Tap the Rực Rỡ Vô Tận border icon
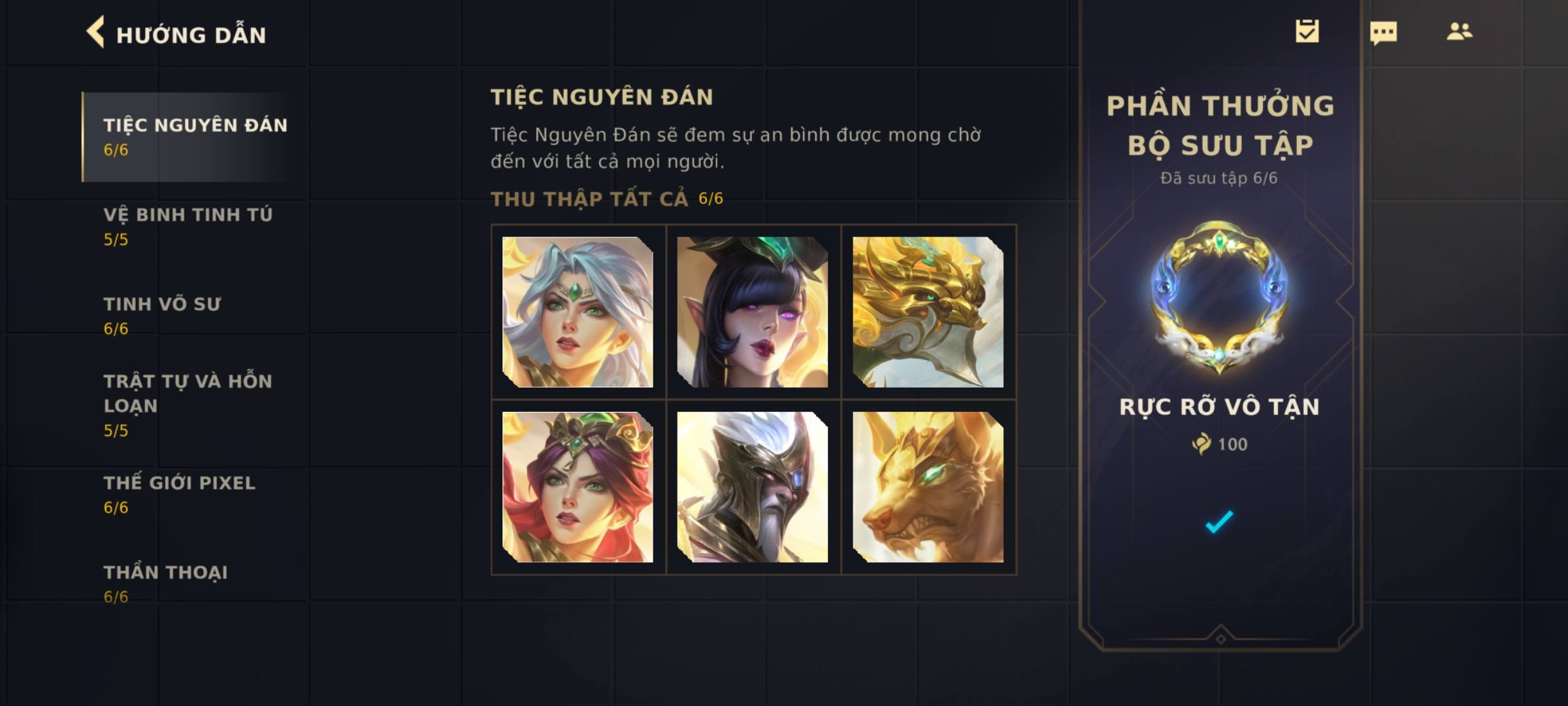Image resolution: width=1568 pixels, height=706 pixels. click(x=1219, y=298)
